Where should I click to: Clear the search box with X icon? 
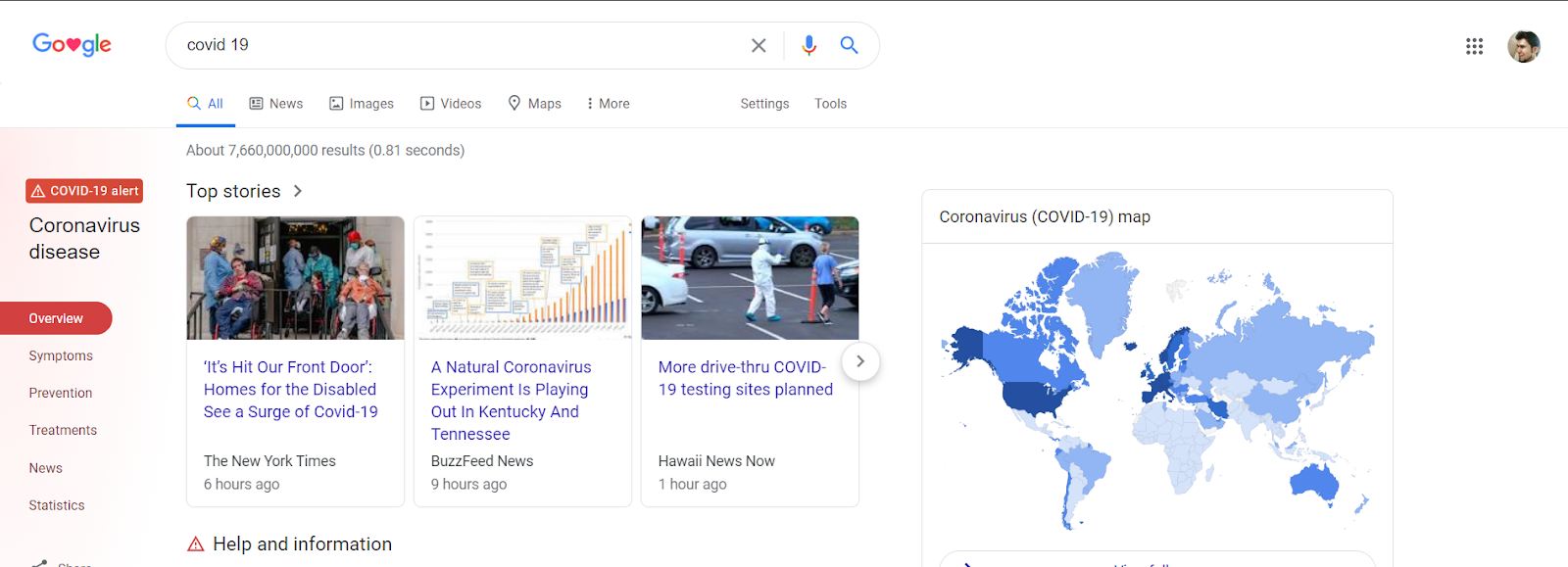(759, 45)
